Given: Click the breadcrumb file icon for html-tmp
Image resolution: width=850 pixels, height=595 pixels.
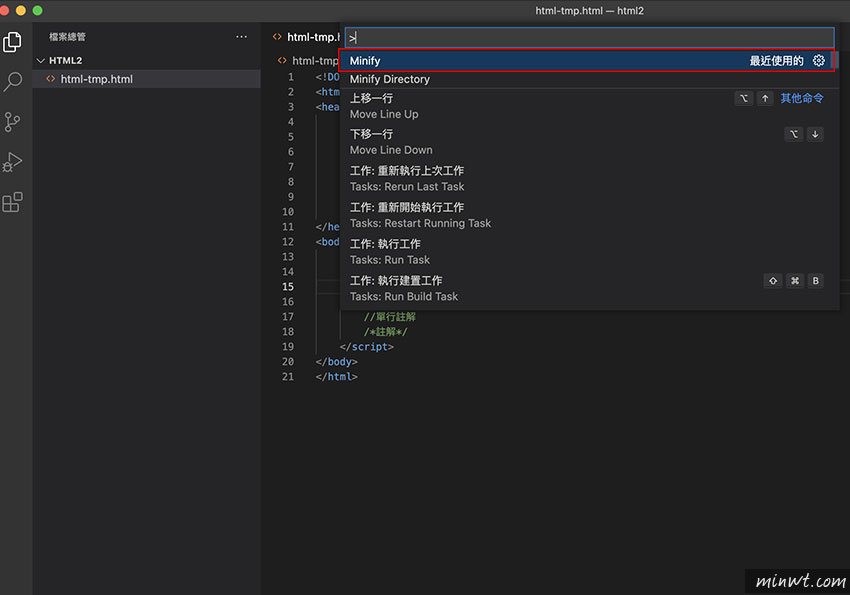Looking at the screenshot, I should [x=282, y=60].
